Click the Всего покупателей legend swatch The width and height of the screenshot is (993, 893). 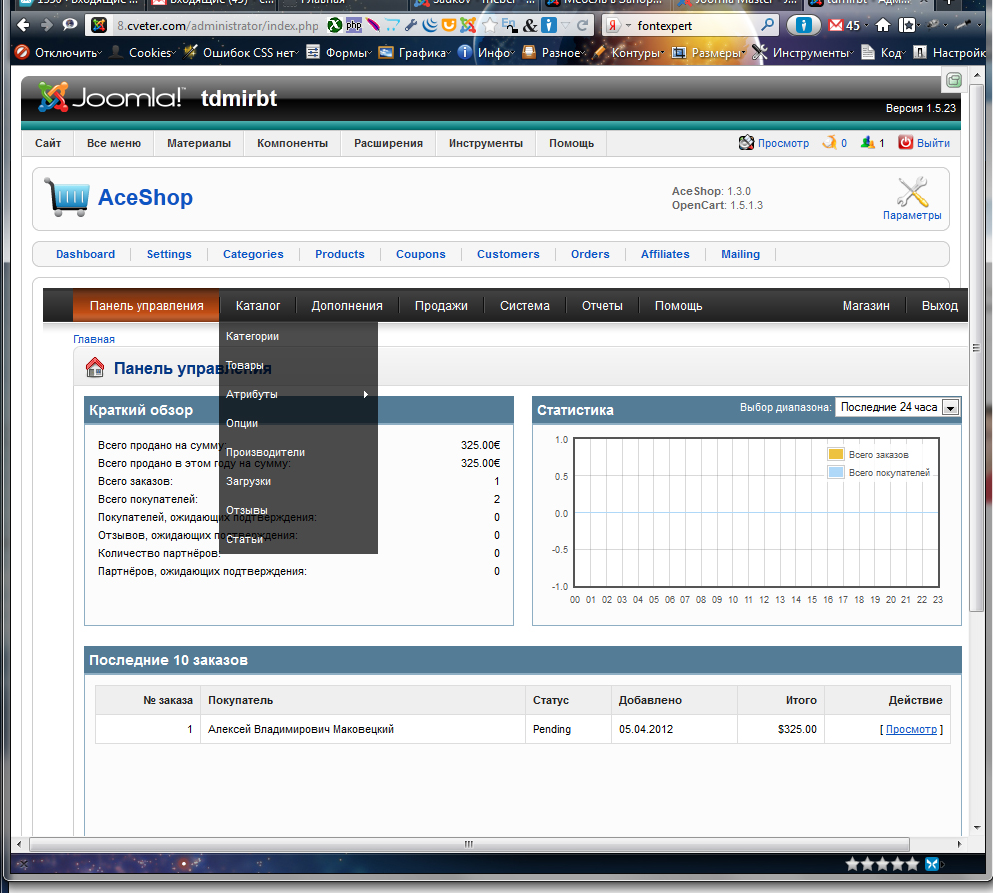[836, 472]
